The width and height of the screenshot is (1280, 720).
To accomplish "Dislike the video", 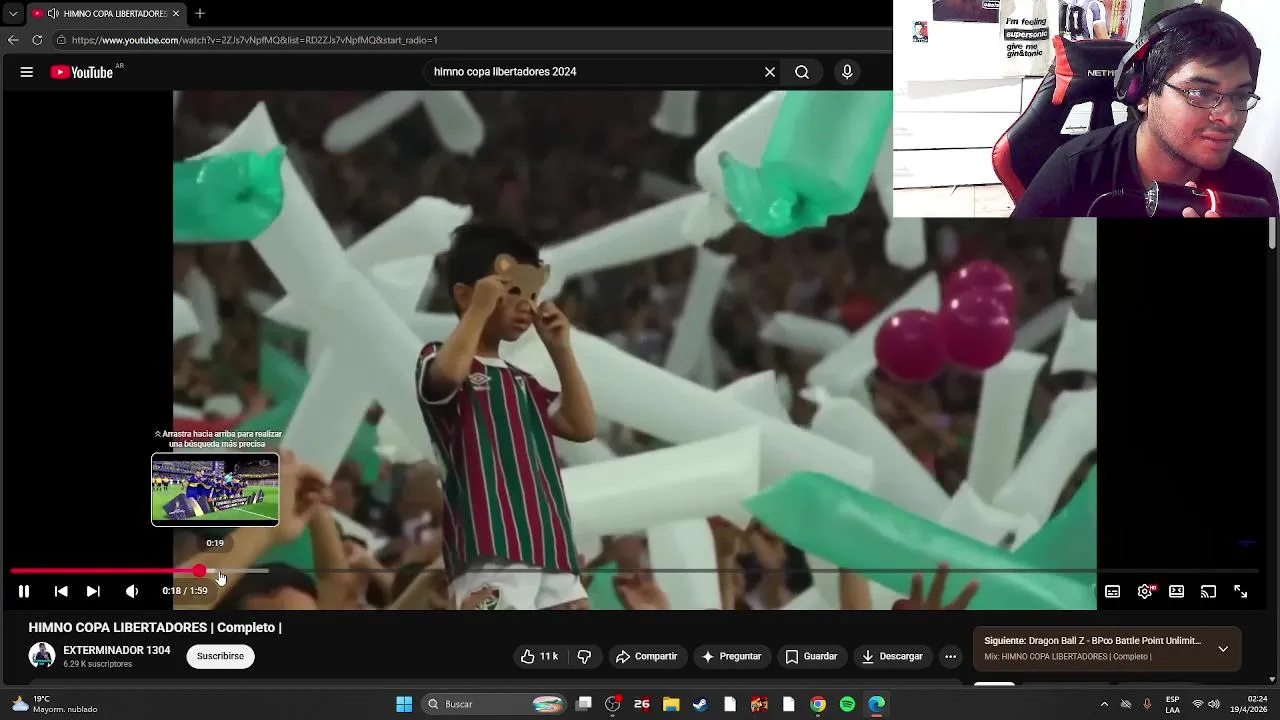I will point(584,656).
